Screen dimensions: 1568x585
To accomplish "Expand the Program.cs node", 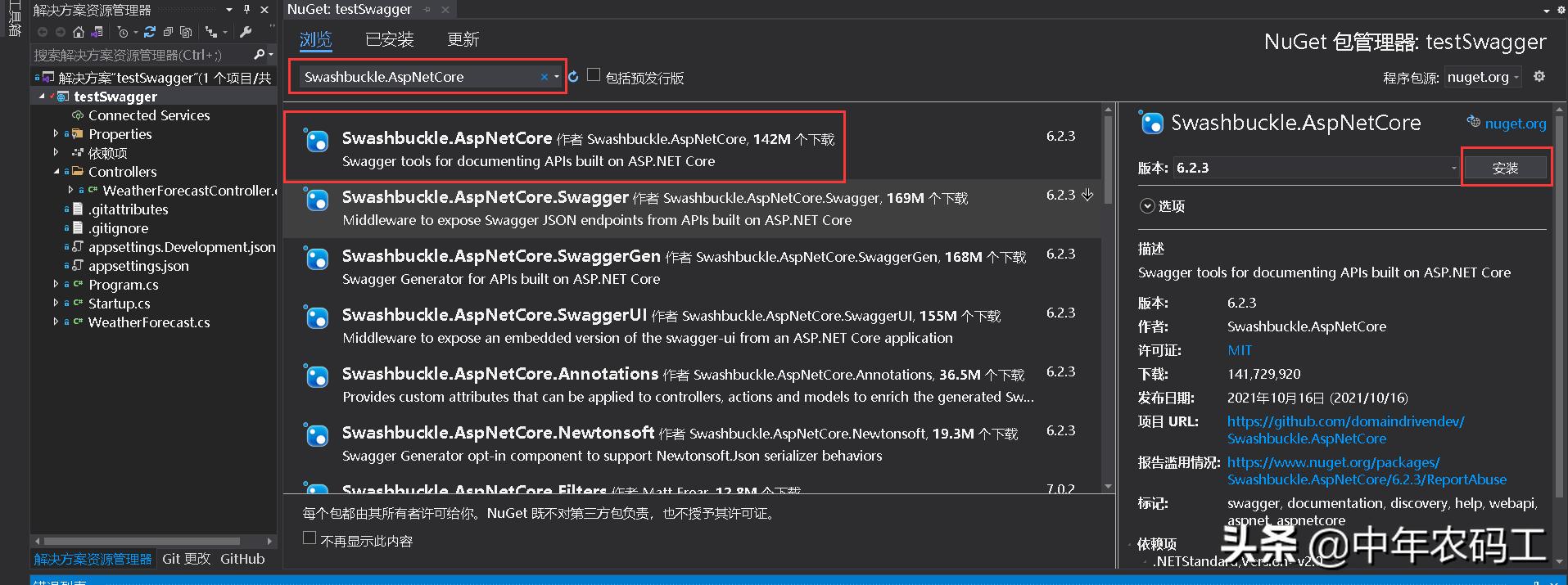I will coord(56,284).
